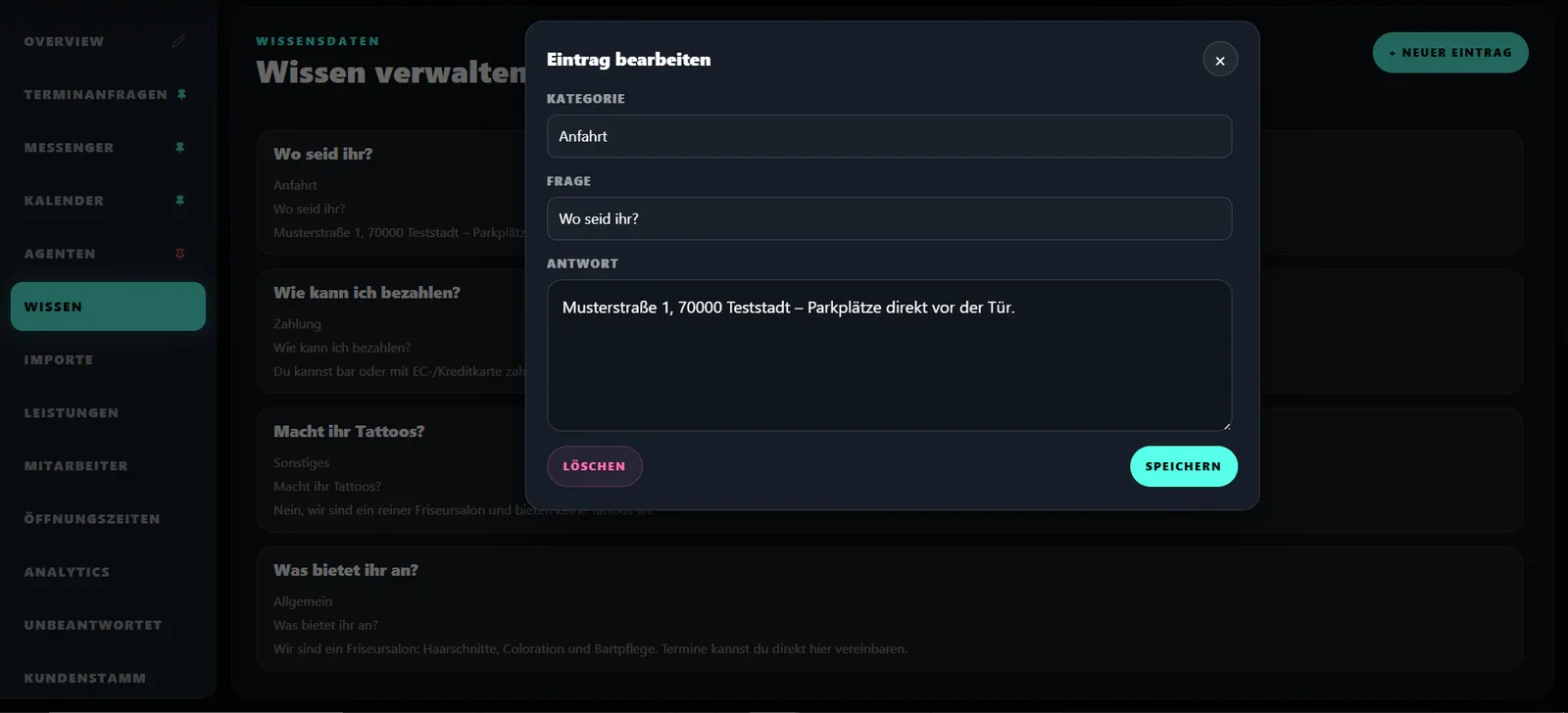1568x713 pixels.
Task: Click the 'Zahlung' category text
Action: [x=297, y=324]
